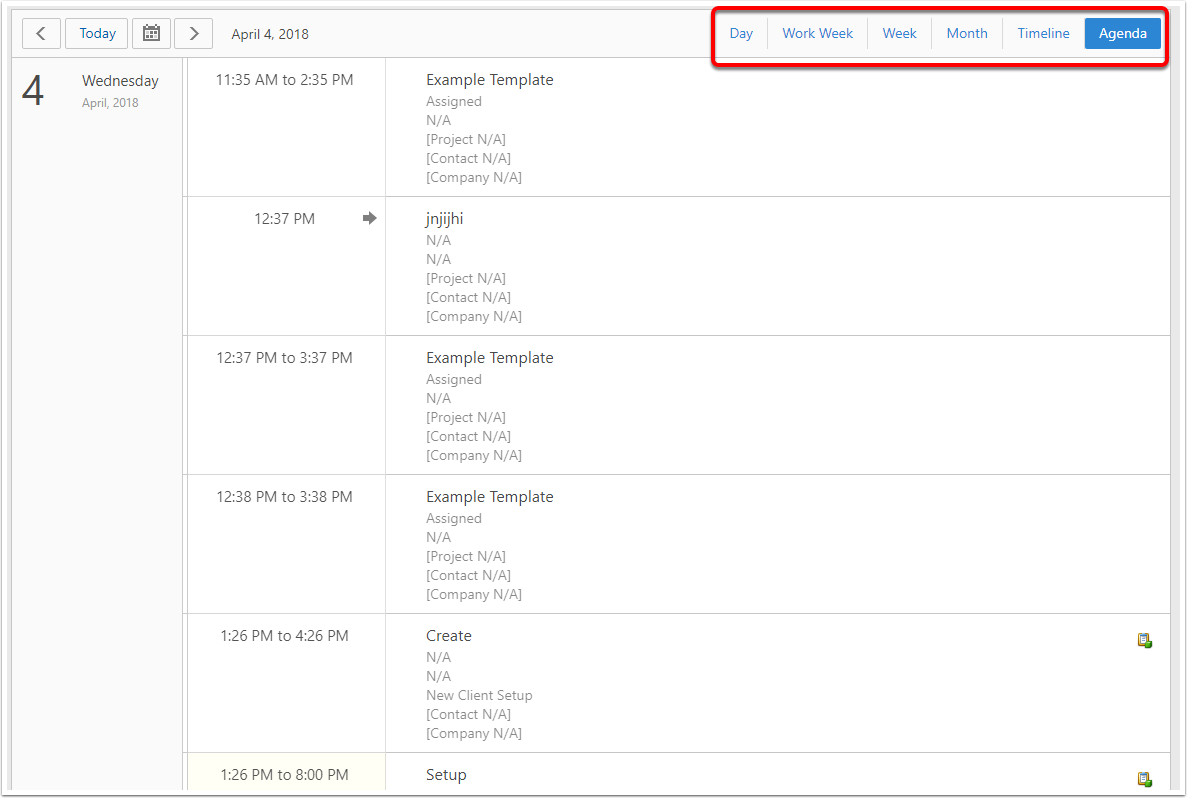Click Assigned status under 12:38 PM entry
The width and height of the screenshot is (1187, 798).
click(x=453, y=519)
